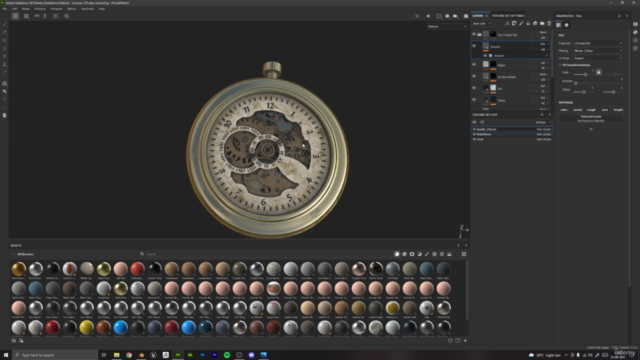Delete selected layer with trash icon
This screenshot has height=360, width=640.
(549, 23)
